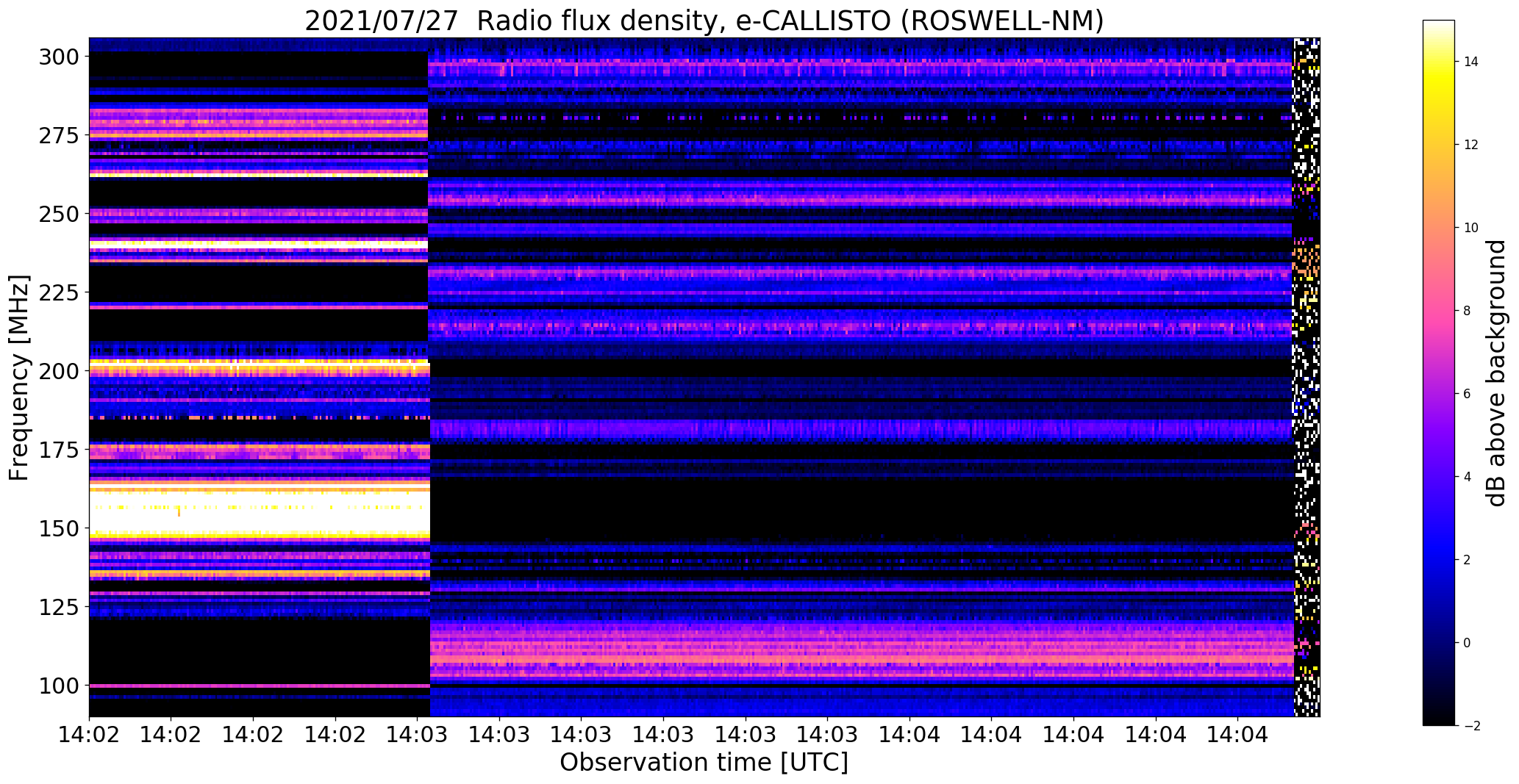This screenshot has height=784, width=1519.
Task: Click the colorbar tick value 2
Action: [1467, 560]
